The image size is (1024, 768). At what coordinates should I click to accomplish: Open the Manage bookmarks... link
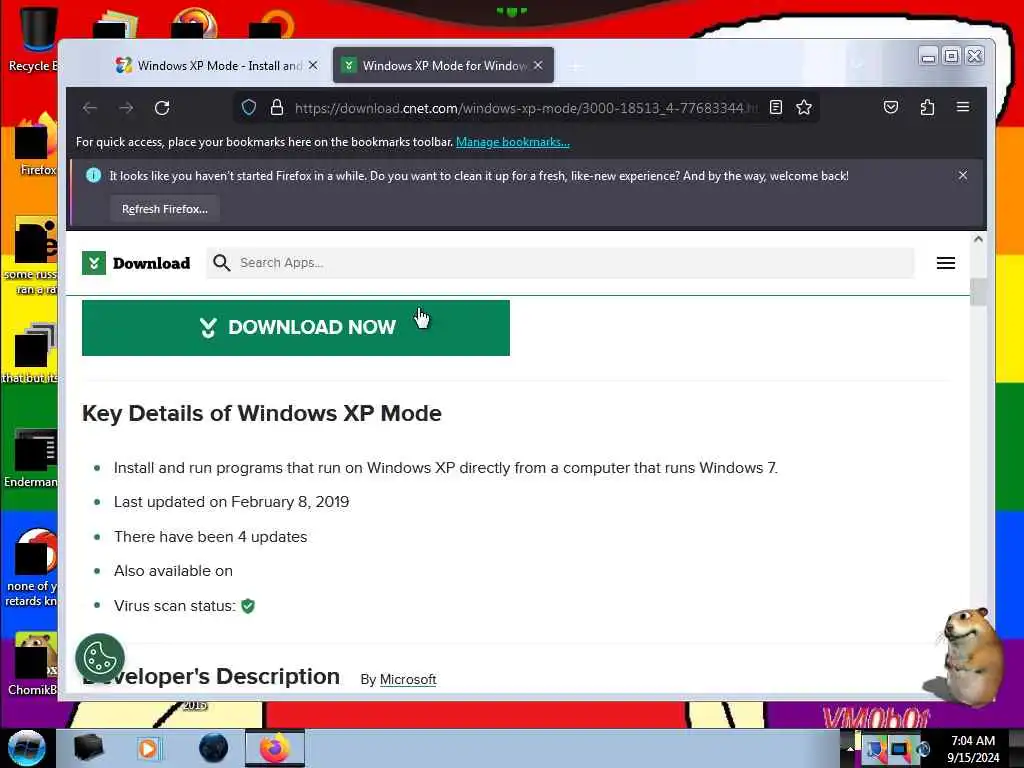[x=513, y=142]
